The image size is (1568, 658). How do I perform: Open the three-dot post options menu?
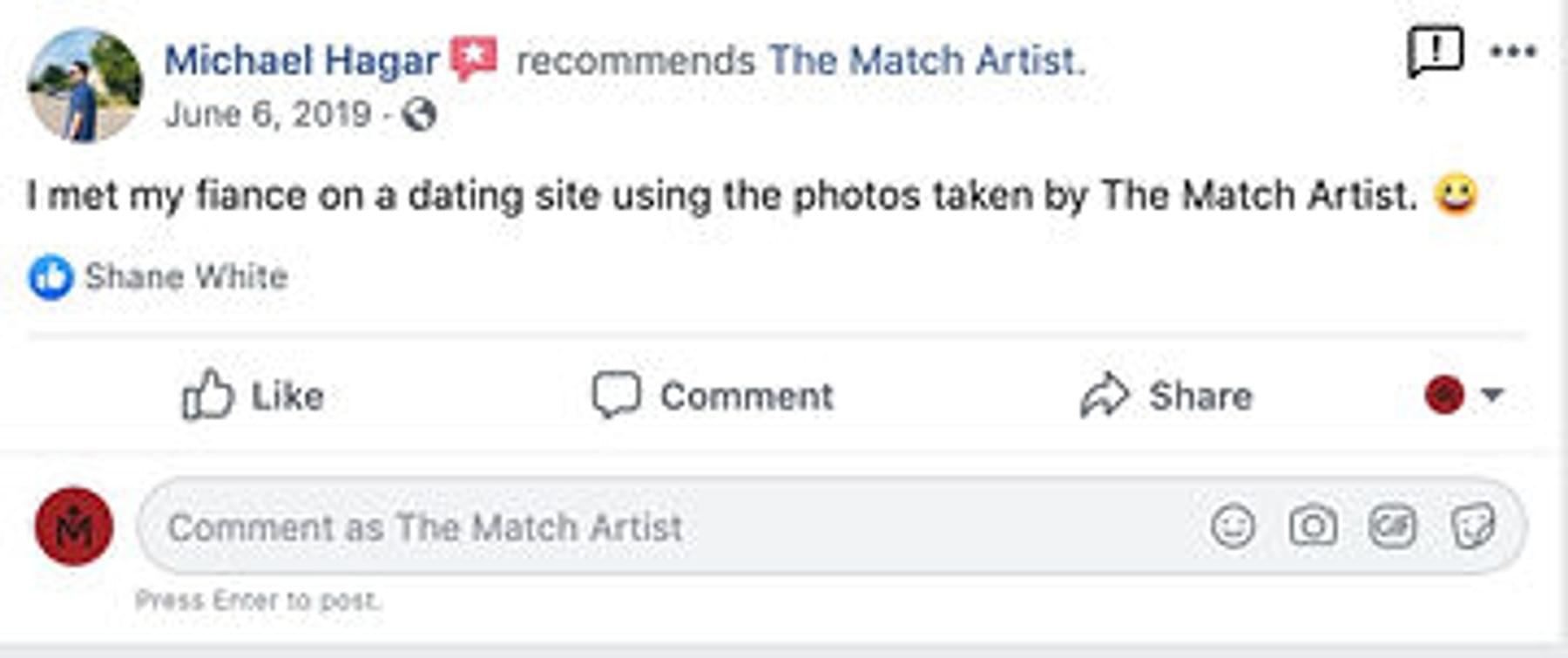pos(1512,51)
